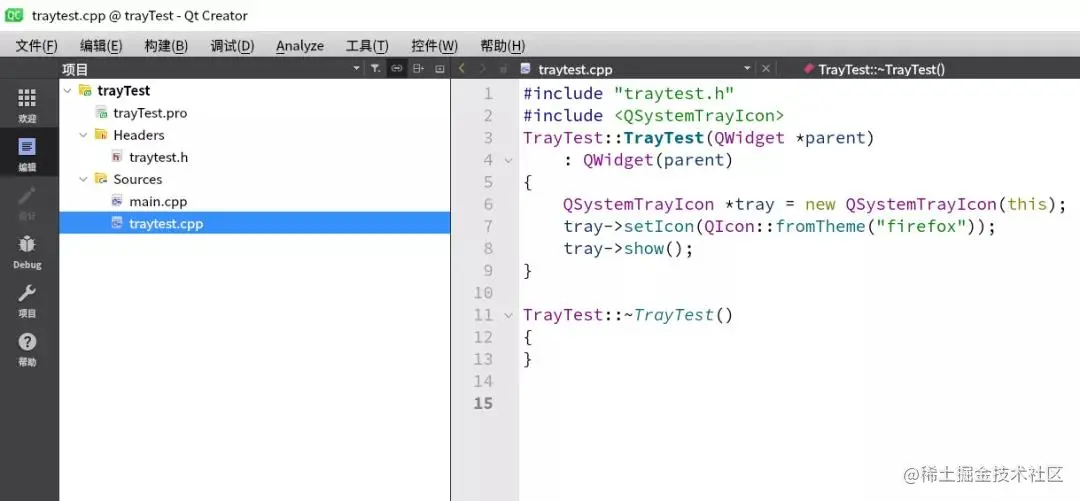Click show() call on line 8
The image size is (1080, 501).
tap(653, 248)
